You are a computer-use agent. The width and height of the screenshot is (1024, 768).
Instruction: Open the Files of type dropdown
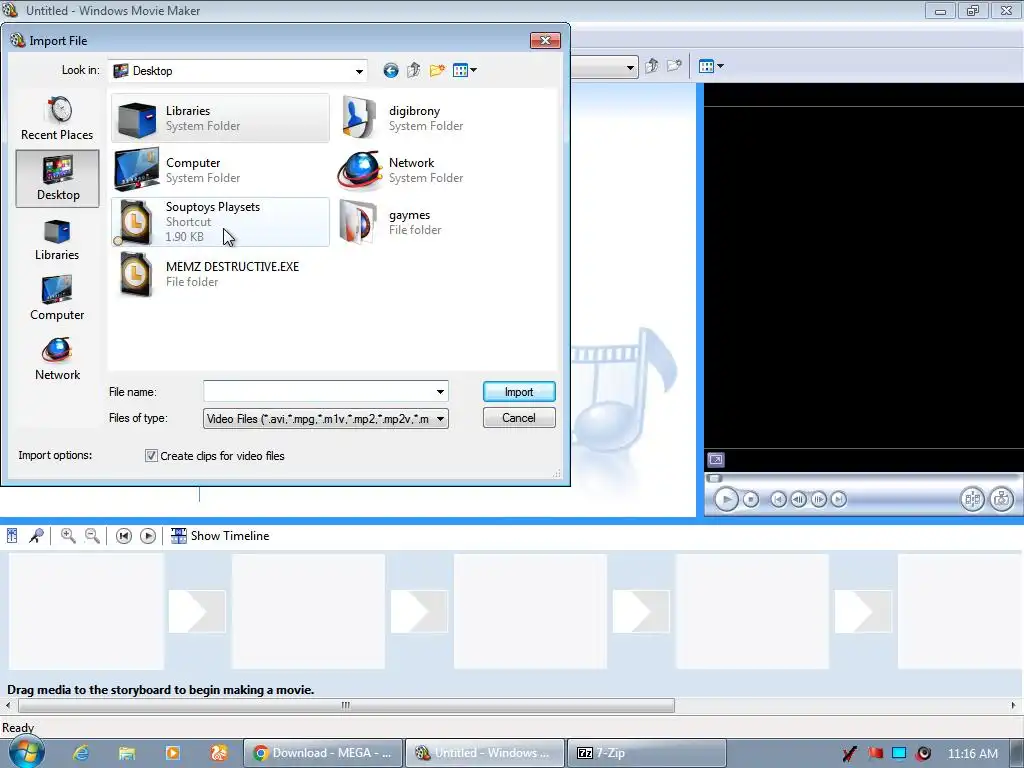coord(326,419)
